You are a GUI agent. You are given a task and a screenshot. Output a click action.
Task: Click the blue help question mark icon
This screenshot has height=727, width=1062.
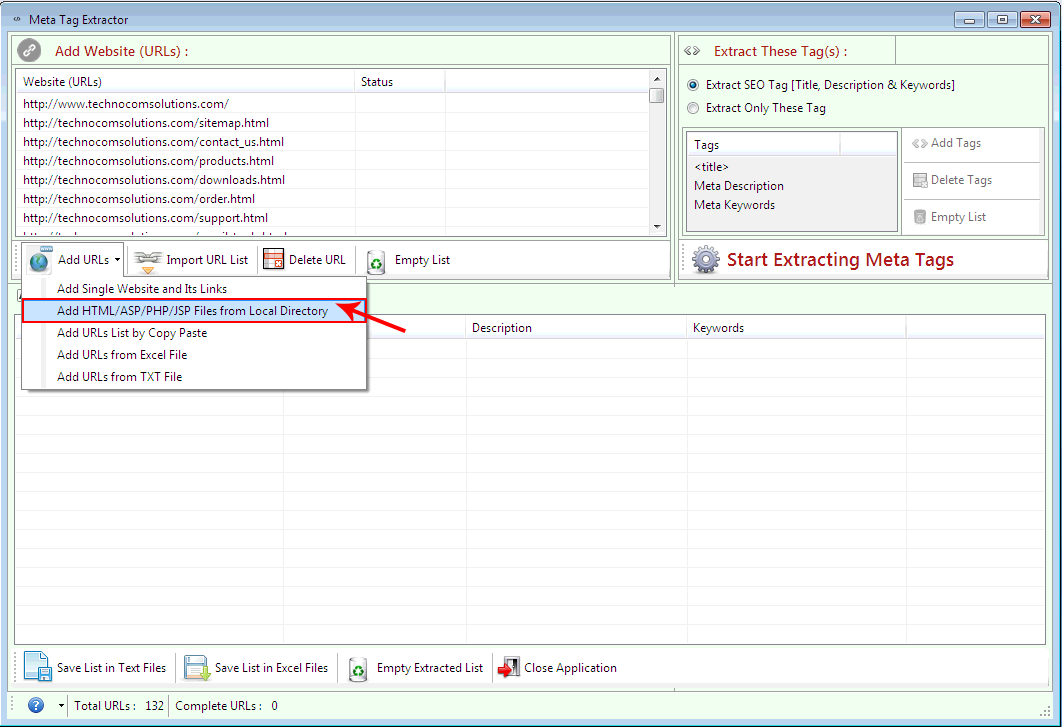tap(36, 705)
